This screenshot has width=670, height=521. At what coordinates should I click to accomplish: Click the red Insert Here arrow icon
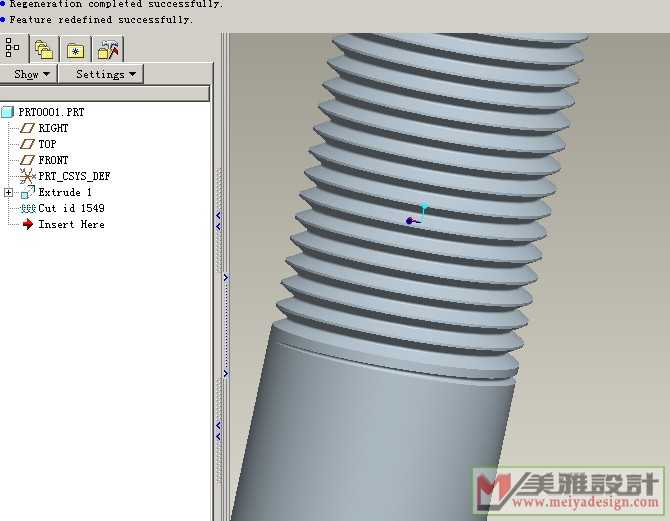click(x=28, y=224)
